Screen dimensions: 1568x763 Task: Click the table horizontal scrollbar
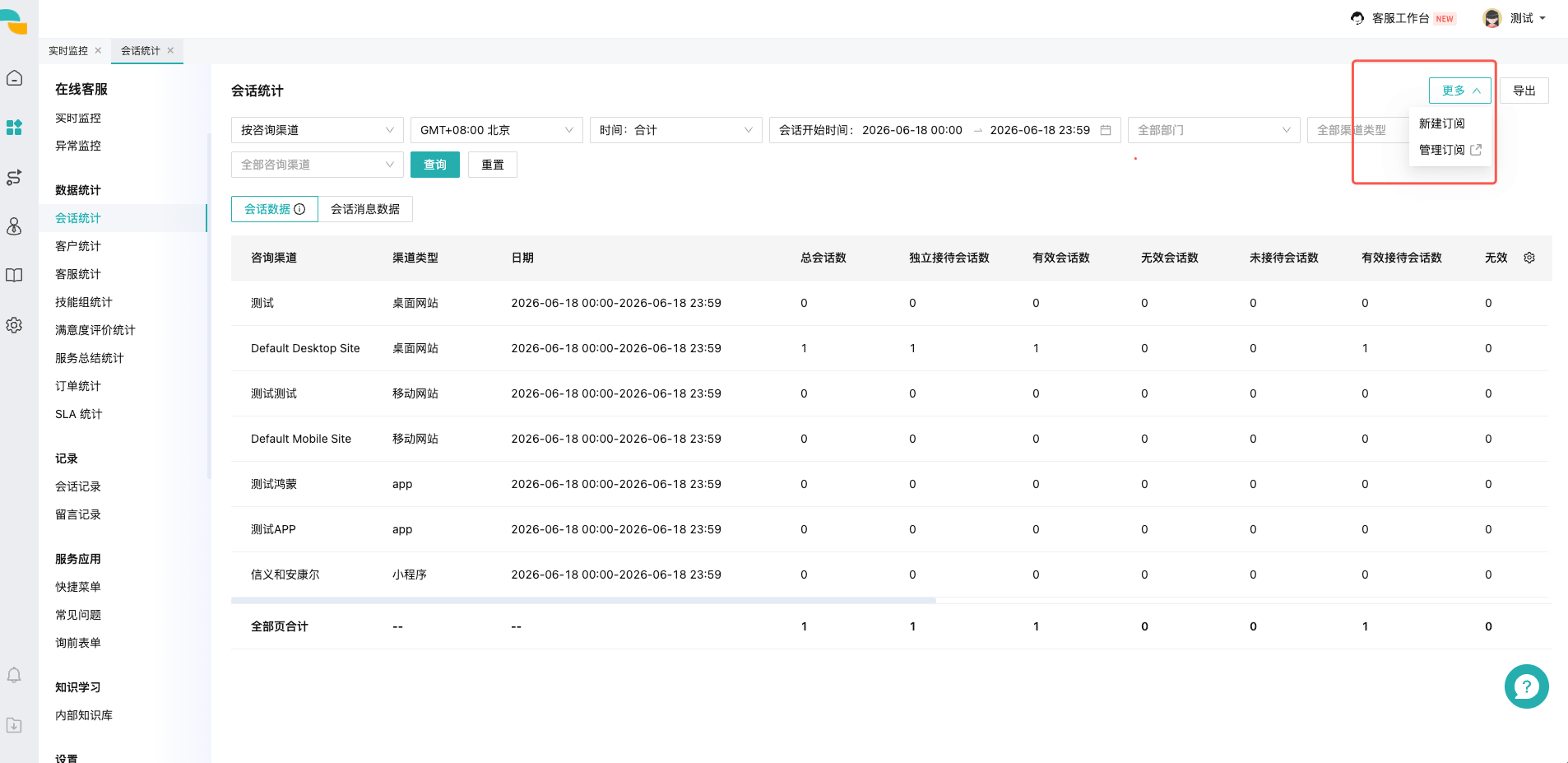583,600
